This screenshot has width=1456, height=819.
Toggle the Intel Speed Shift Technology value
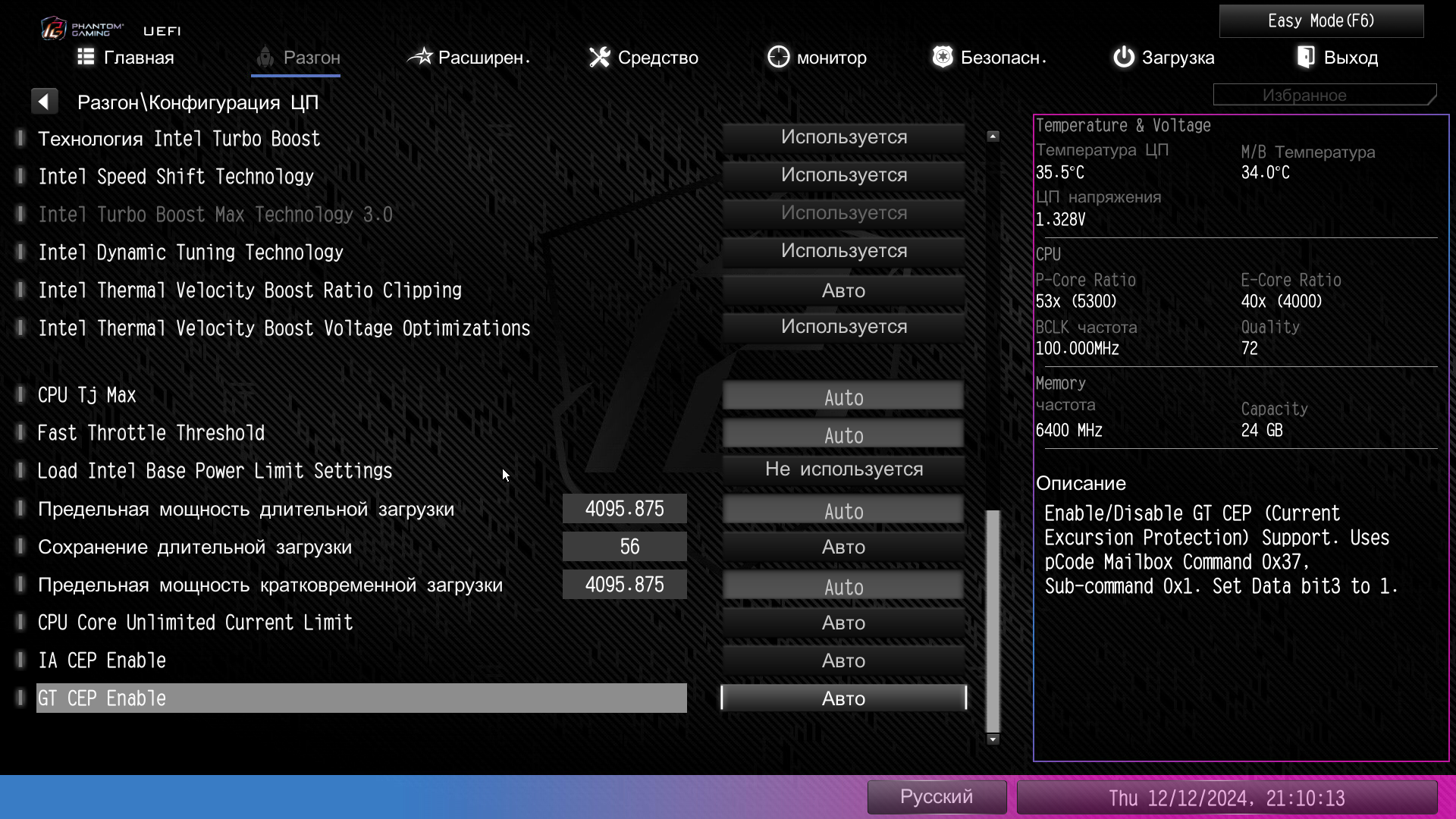pyautogui.click(x=843, y=175)
